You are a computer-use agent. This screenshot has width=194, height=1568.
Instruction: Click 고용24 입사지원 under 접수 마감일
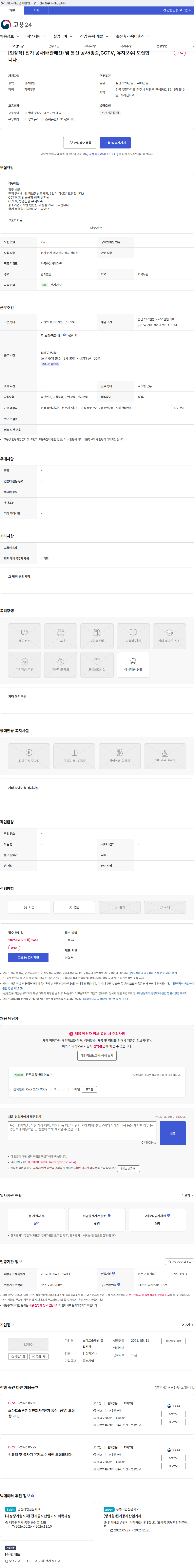28,958
